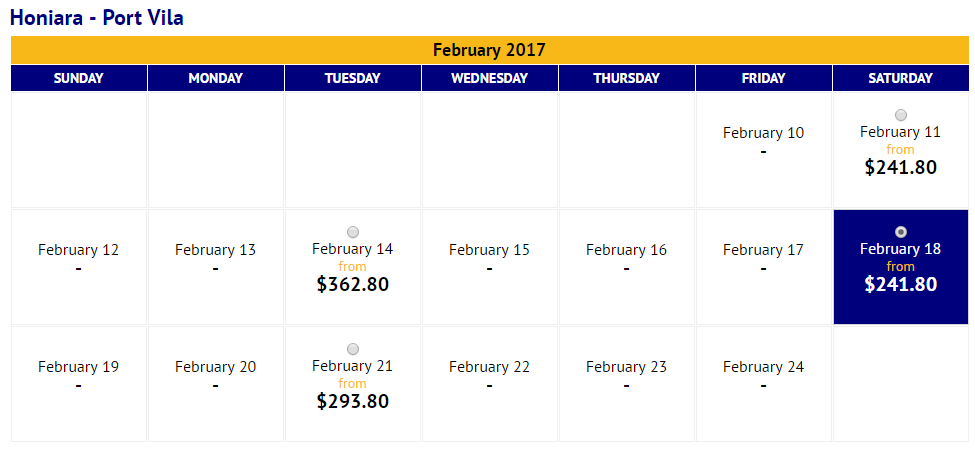
Task: Click the February 13 date cell
Action: click(216, 267)
